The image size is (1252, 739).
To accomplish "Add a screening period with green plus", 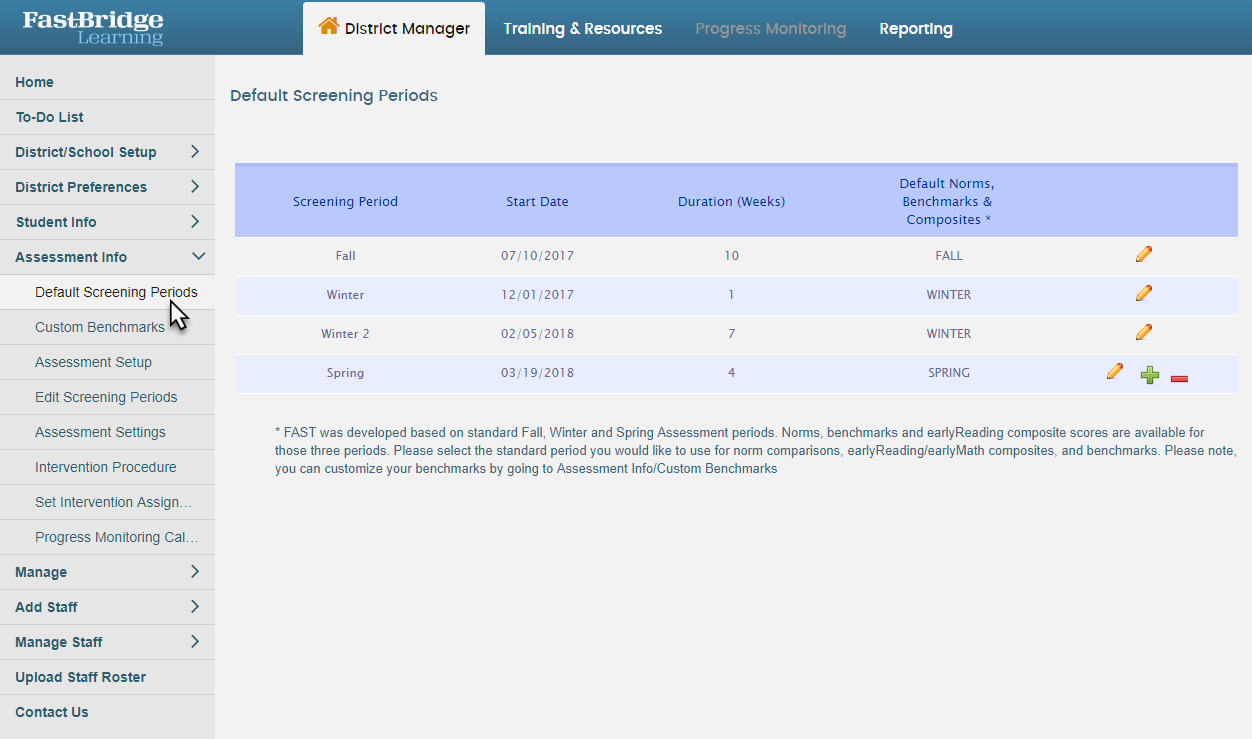I will pos(1150,375).
